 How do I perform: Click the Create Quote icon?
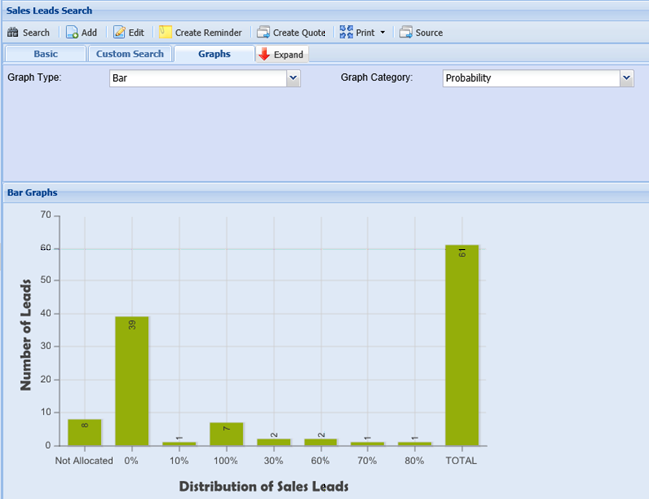click(x=263, y=33)
